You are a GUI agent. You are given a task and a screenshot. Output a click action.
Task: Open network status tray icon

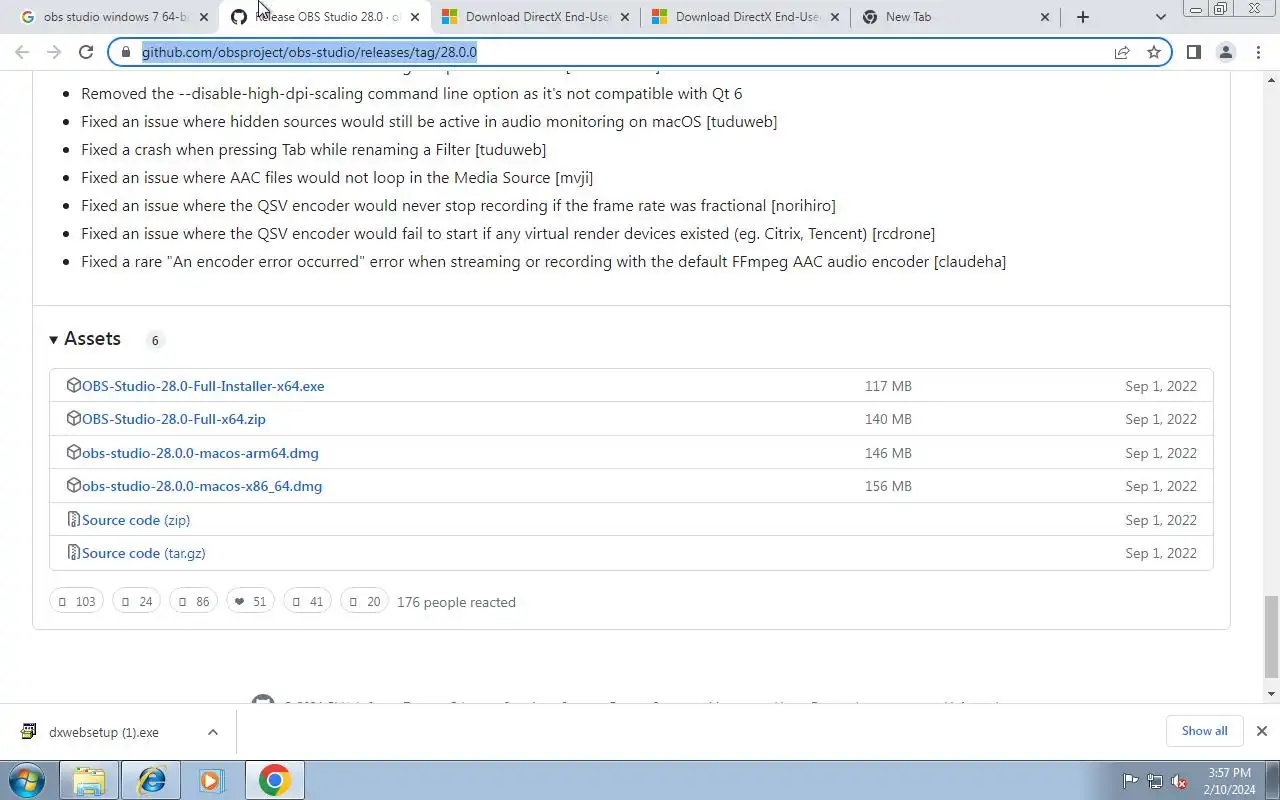pos(1155,781)
